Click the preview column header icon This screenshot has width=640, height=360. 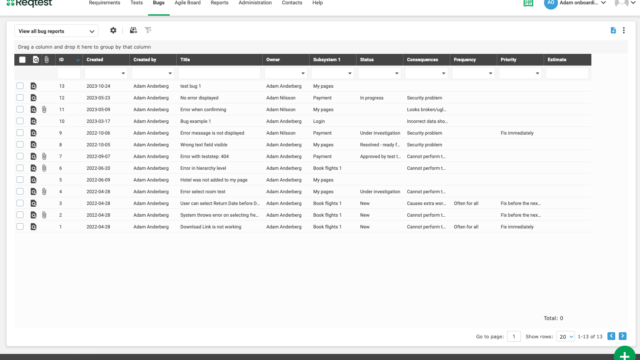click(36, 60)
